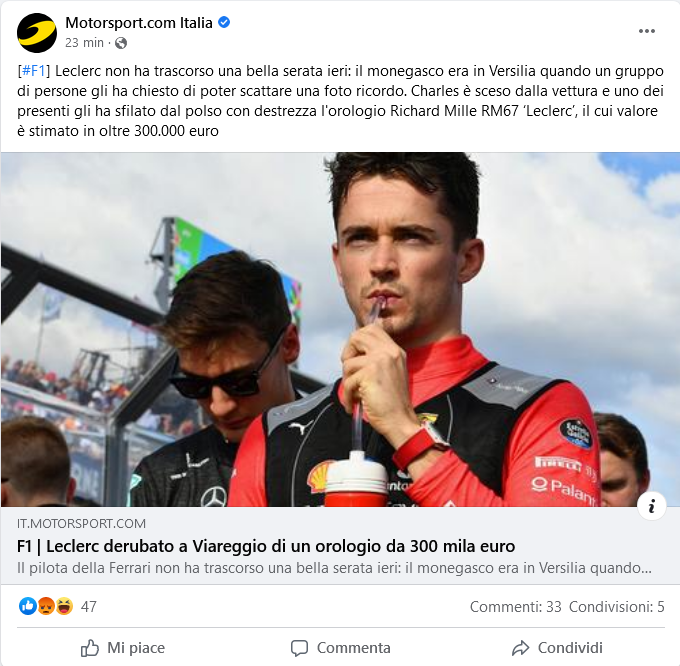Click the Mi piace button

click(123, 648)
